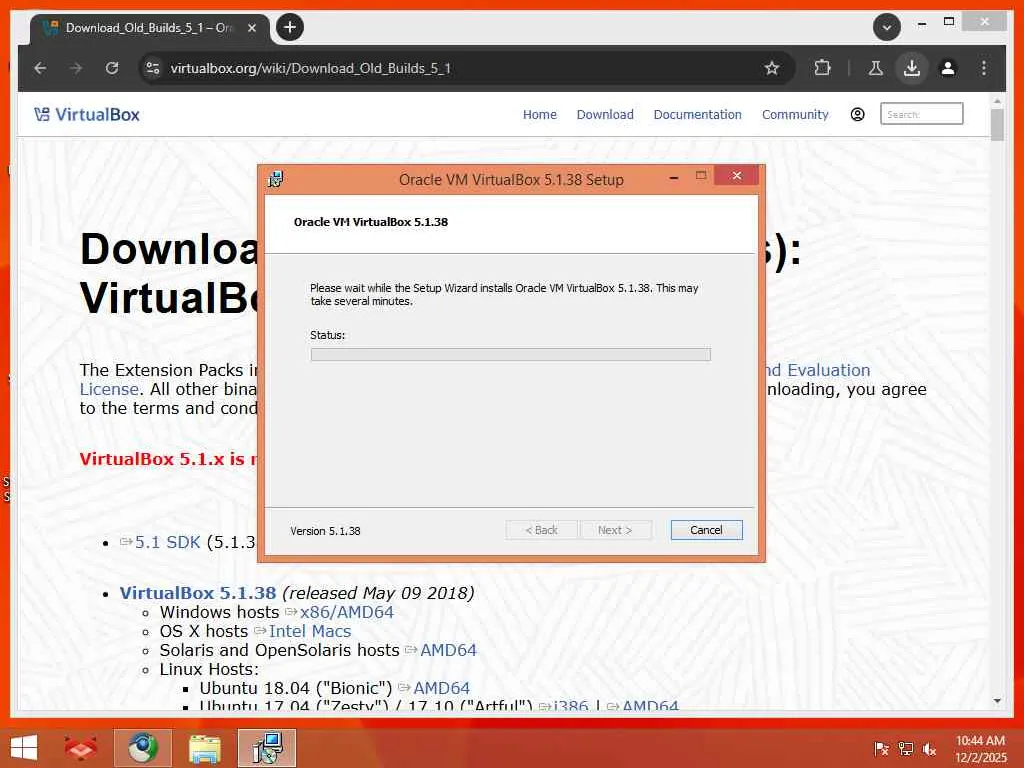
Task: Go forward in browser history
Action: 76,68
